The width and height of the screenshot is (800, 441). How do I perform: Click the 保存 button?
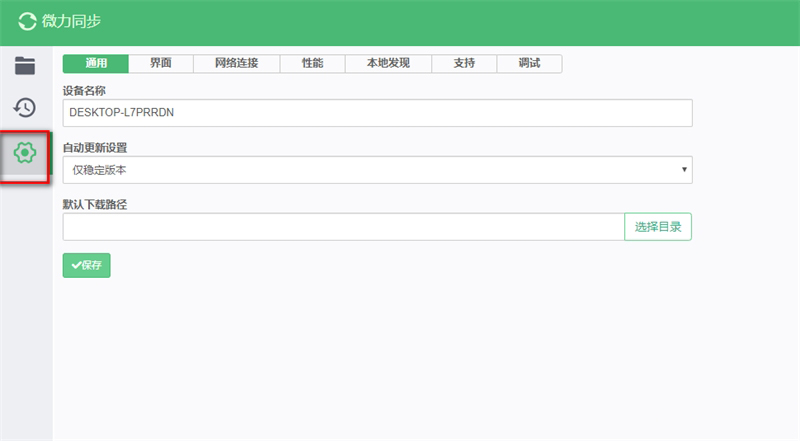[x=87, y=265]
